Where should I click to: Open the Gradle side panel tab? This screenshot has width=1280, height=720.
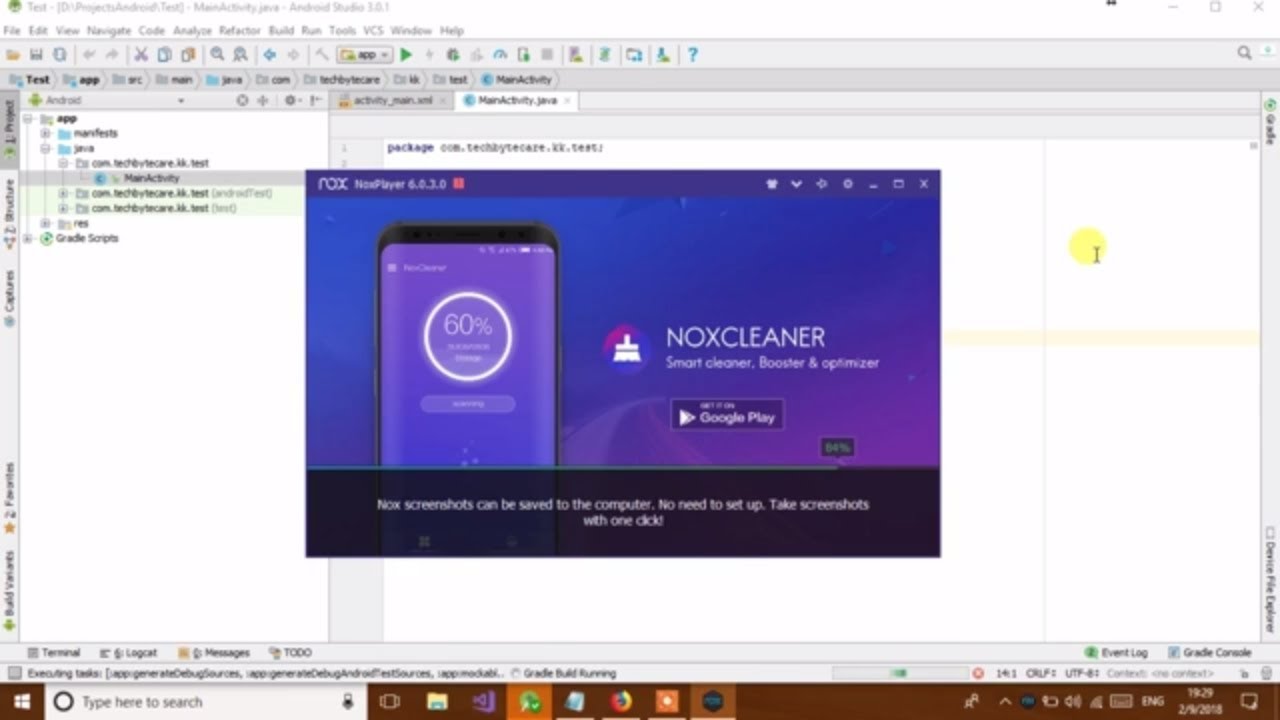tap(1270, 121)
